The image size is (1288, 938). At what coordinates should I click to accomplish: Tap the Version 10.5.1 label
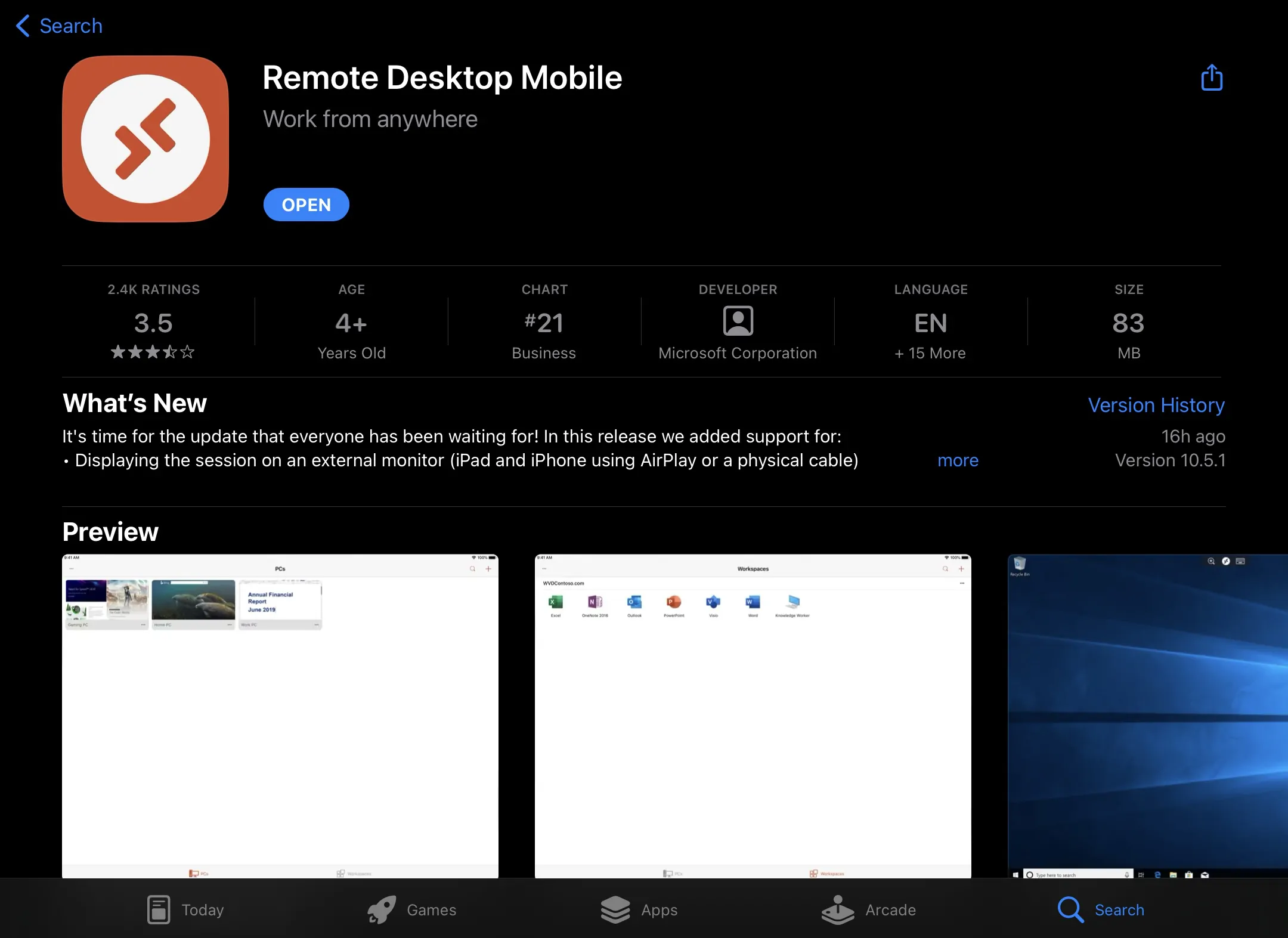pos(1170,460)
